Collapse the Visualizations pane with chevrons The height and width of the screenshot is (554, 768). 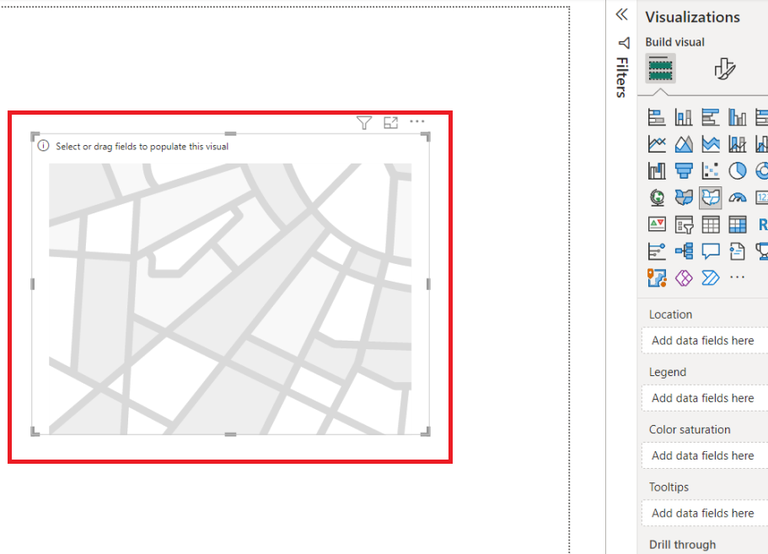tap(622, 14)
